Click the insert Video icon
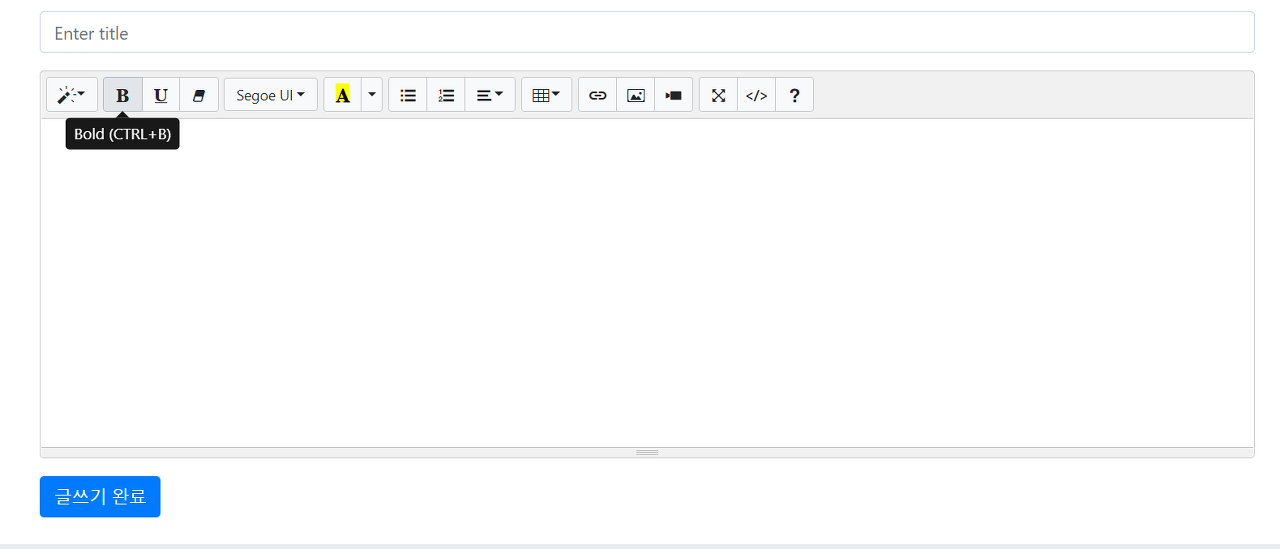Screen dimensions: 1280x549 coord(674,95)
